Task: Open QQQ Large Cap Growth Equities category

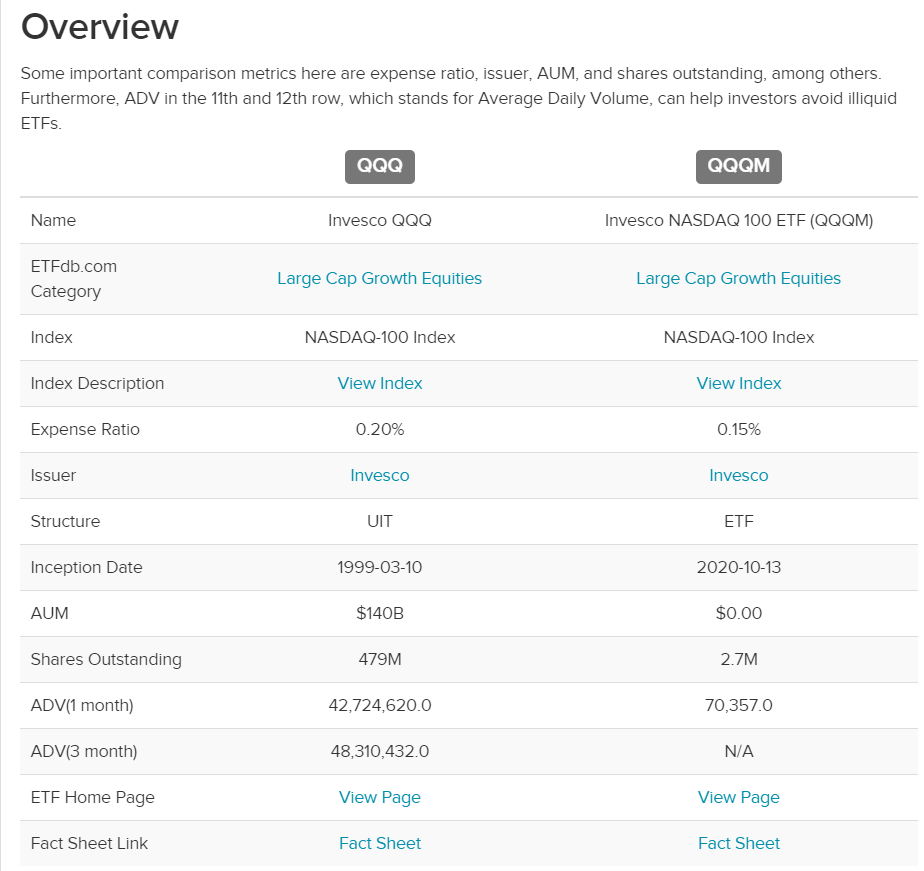Action: (380, 278)
